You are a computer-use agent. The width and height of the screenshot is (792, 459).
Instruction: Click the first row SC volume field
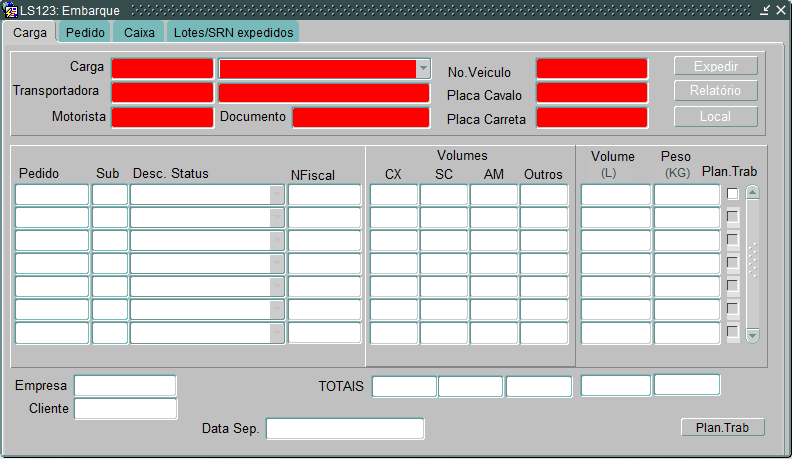point(443,194)
